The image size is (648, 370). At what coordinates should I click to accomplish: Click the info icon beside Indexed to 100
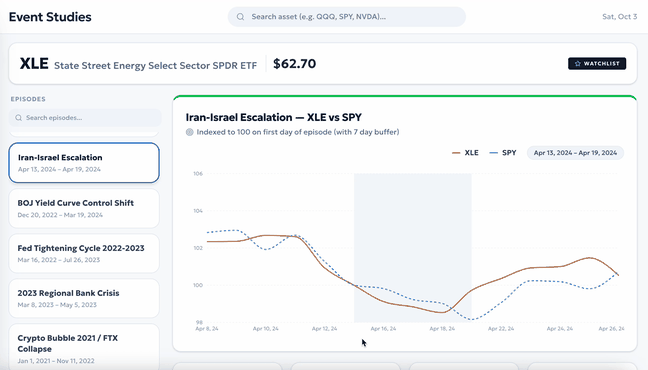190,132
